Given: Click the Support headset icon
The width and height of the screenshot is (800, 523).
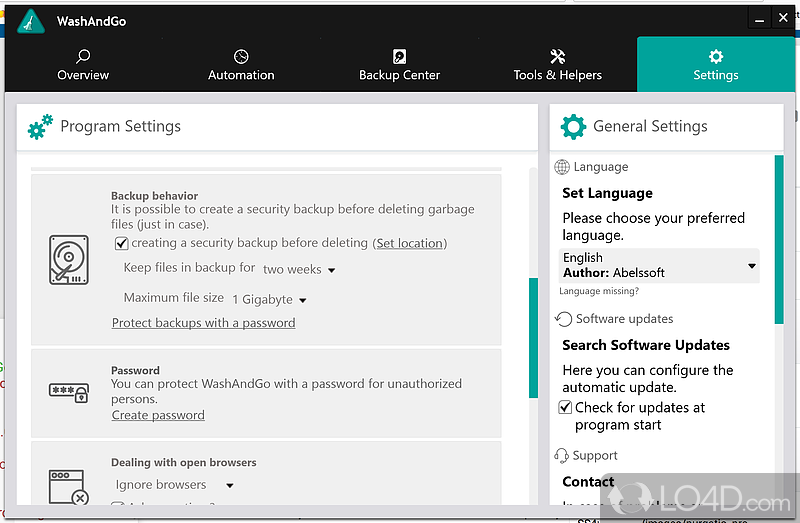Looking at the screenshot, I should pos(561,456).
